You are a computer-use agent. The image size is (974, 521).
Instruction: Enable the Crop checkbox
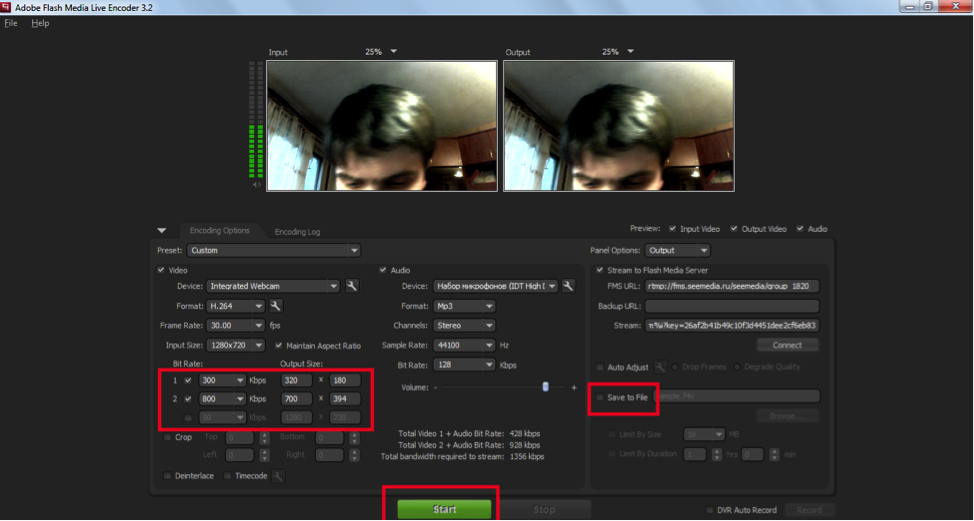pyautogui.click(x=167, y=437)
